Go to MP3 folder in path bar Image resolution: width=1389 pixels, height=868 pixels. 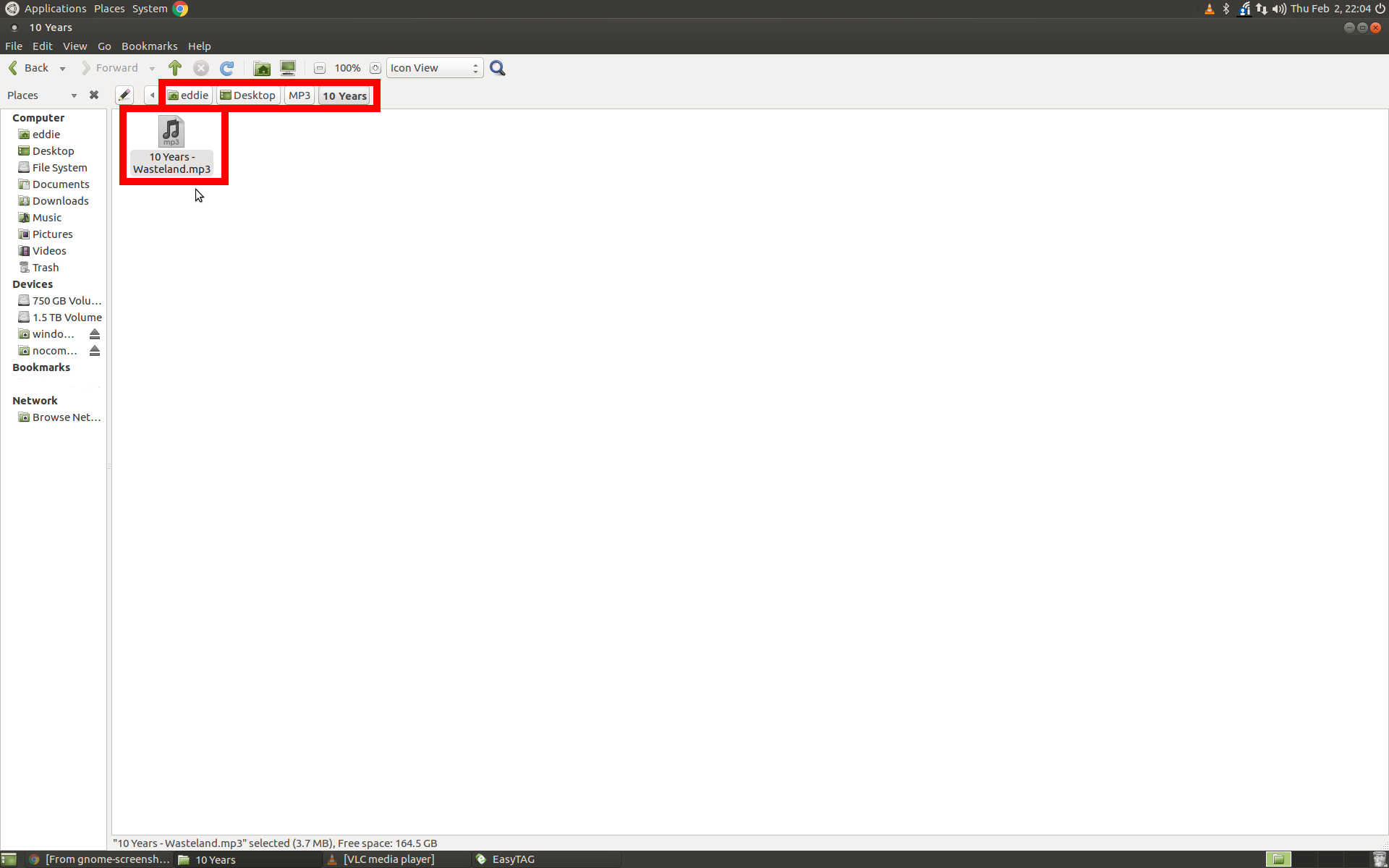point(299,95)
